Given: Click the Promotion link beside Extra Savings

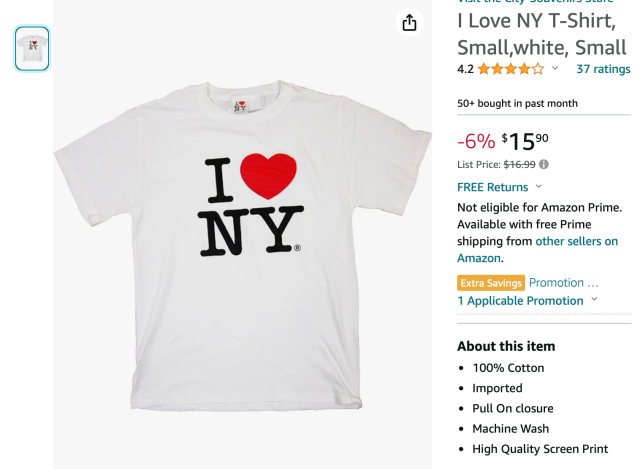Looking at the screenshot, I should point(563,283).
